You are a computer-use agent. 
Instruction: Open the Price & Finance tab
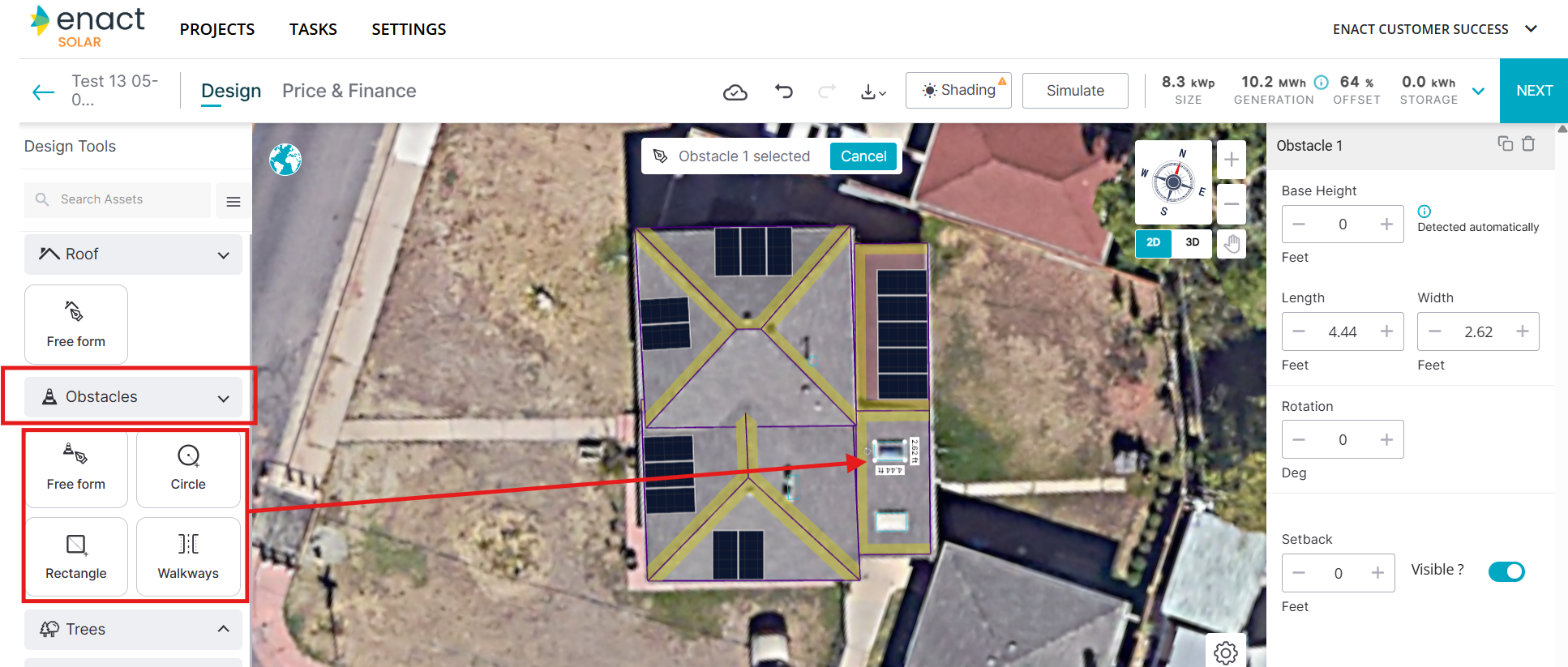click(x=349, y=91)
